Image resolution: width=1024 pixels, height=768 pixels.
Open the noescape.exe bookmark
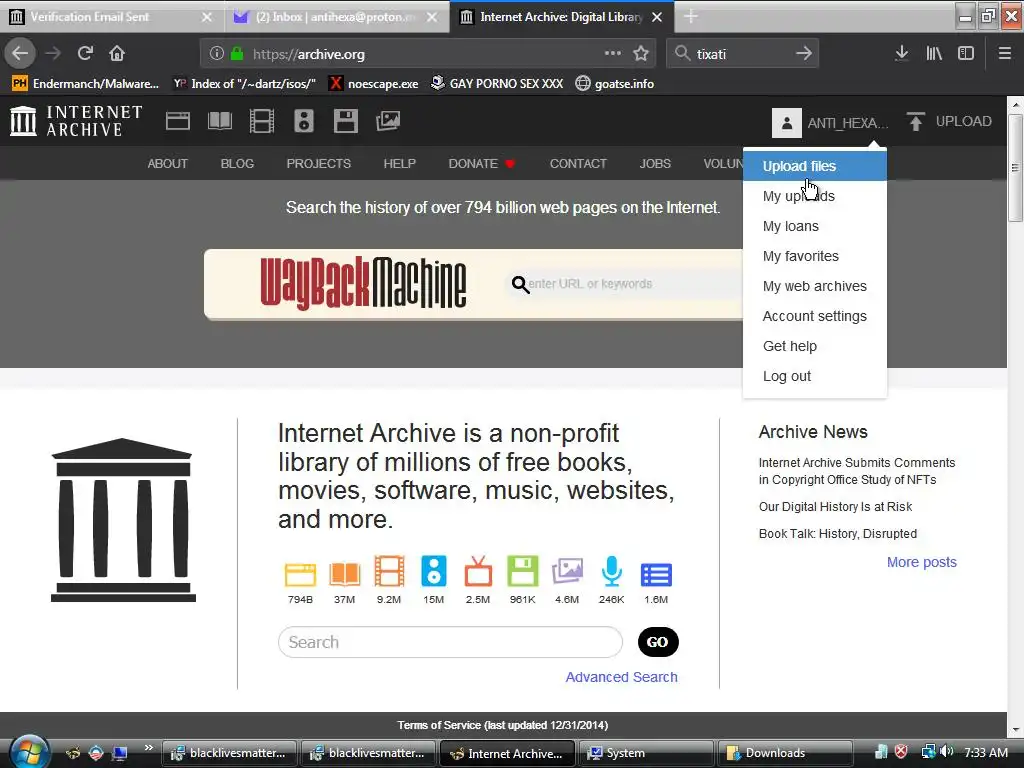pyautogui.click(x=374, y=84)
